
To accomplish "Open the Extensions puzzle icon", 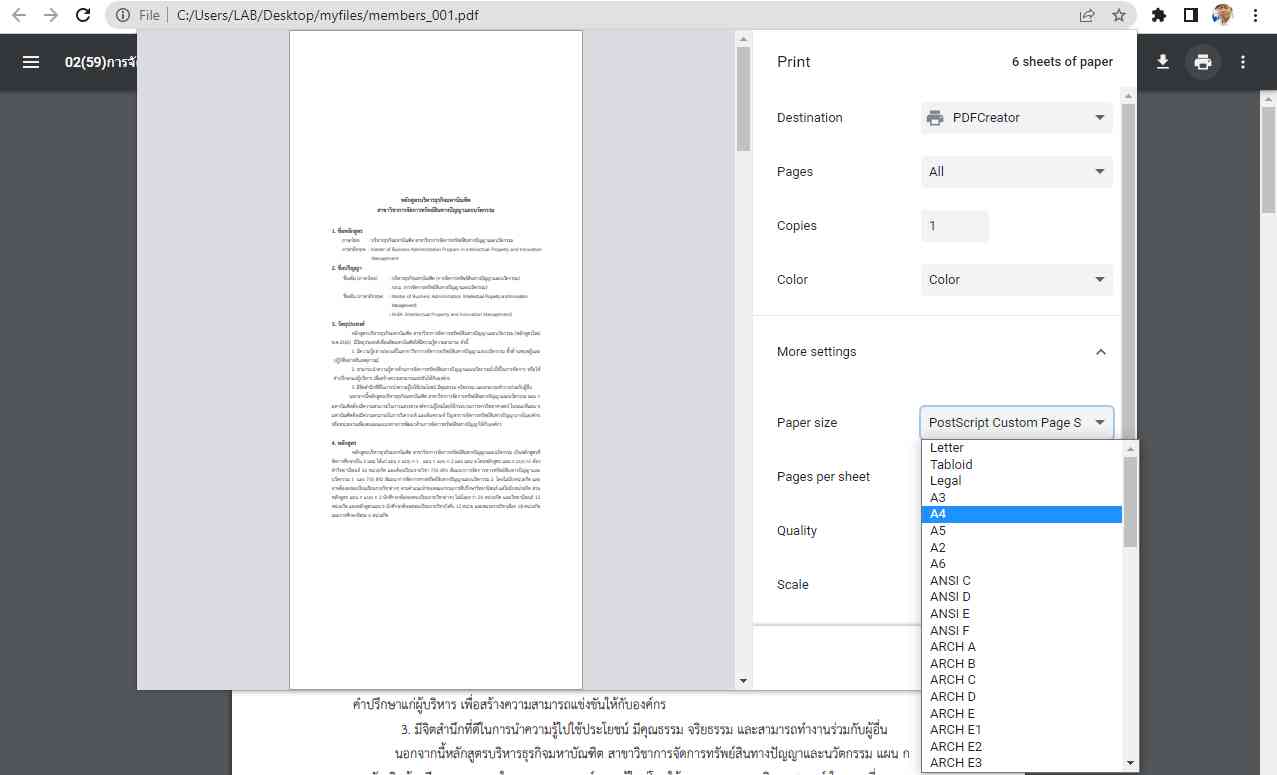I will (x=1159, y=15).
